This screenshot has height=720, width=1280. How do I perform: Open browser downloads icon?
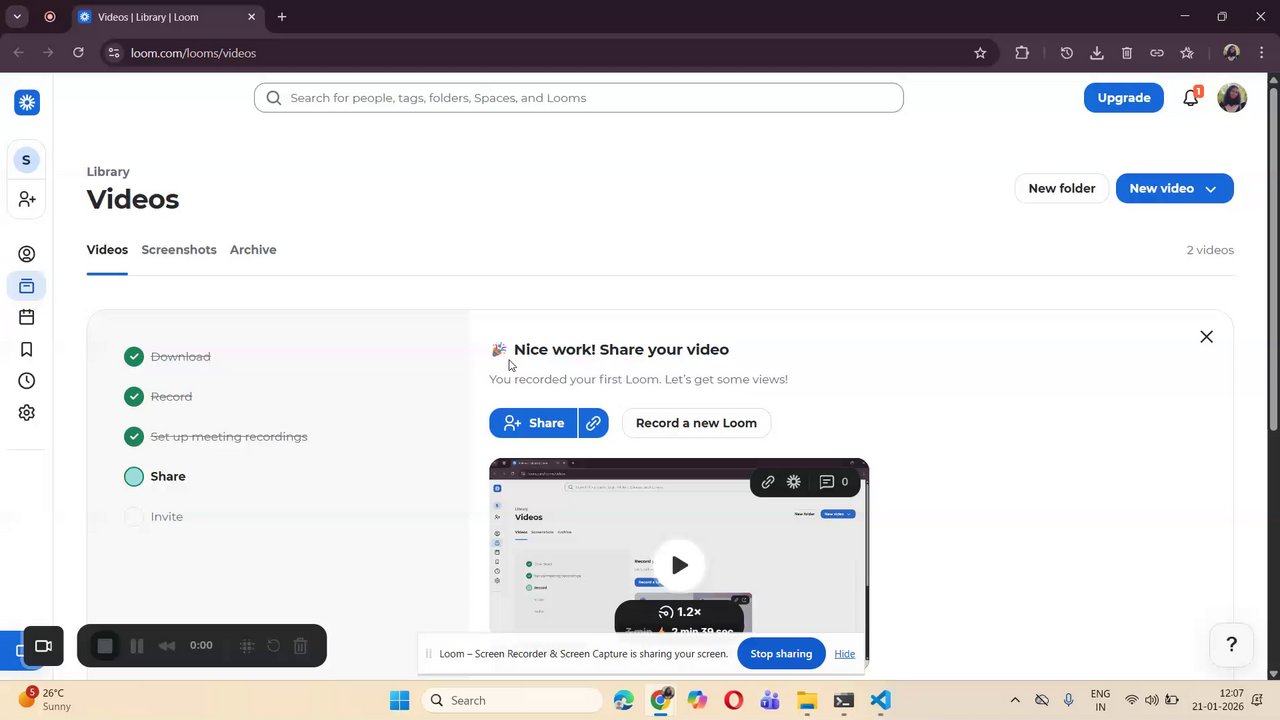[x=1097, y=53]
